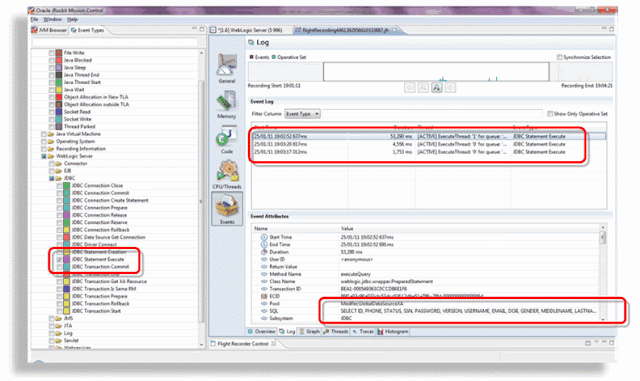
Task: Check the JDBC Transaction Commit checkbox
Action: [60, 267]
